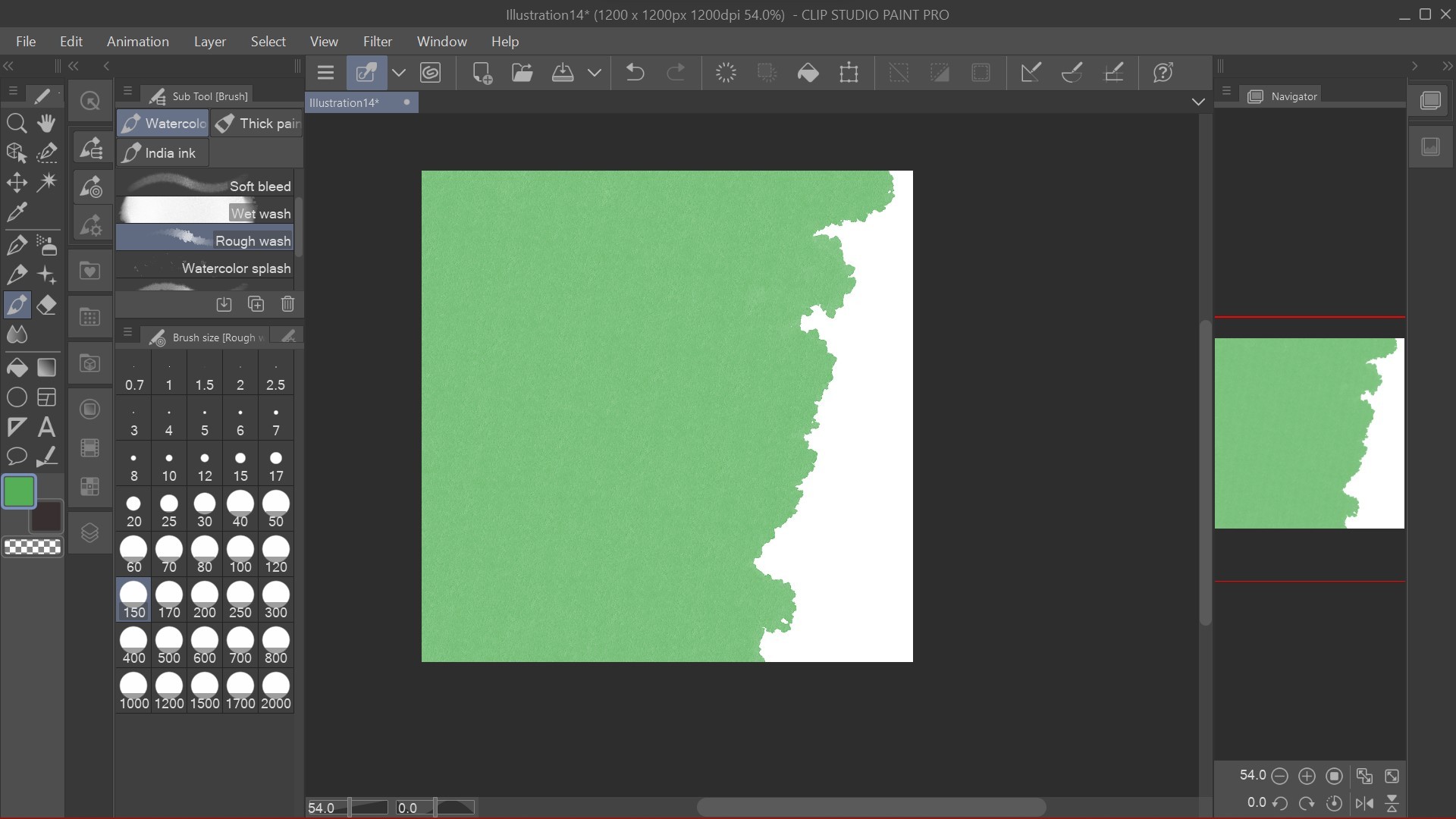1456x819 pixels.
Task: Select the Text tool
Action: click(x=47, y=427)
